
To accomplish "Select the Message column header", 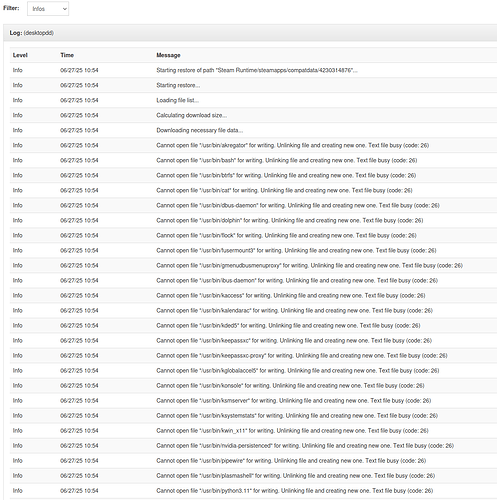I will [x=168, y=55].
